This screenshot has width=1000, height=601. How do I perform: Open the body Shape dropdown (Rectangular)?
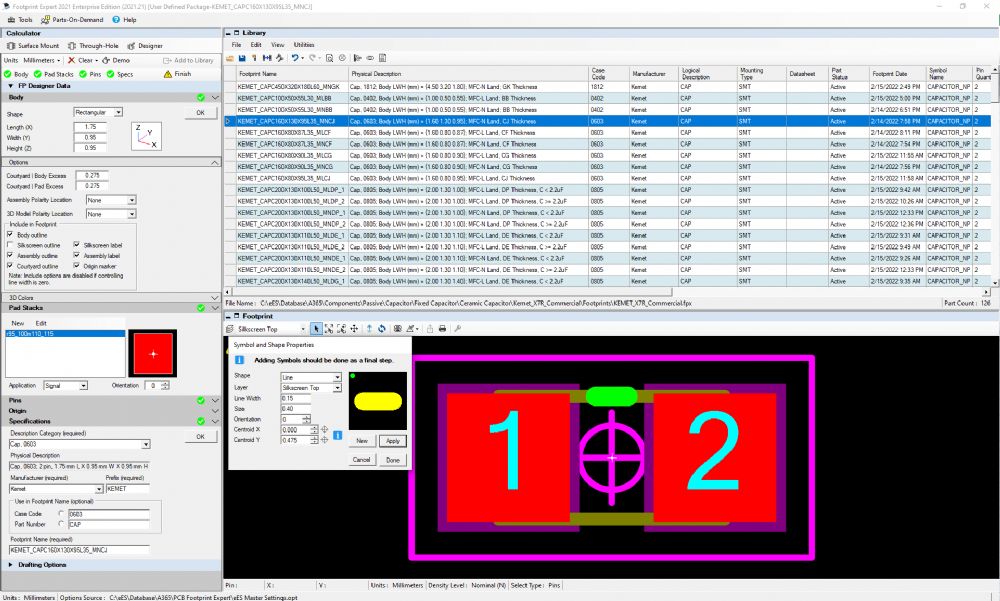(x=98, y=113)
